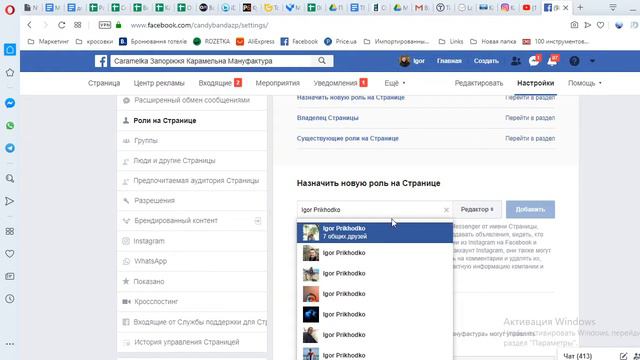Open the Настройки tab
The image size is (640, 360).
[536, 83]
